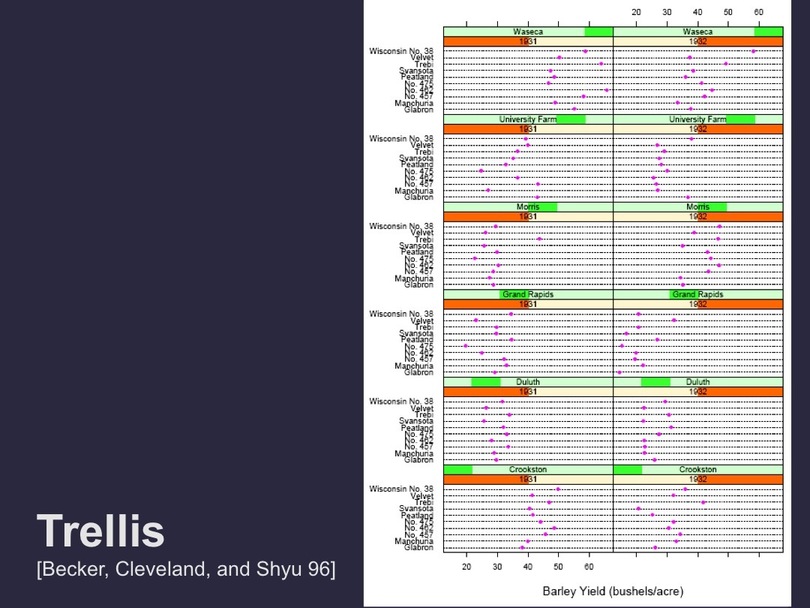Select the Waseca header in the 1931 column
The image size is (810, 608).
pyautogui.click(x=528, y=32)
